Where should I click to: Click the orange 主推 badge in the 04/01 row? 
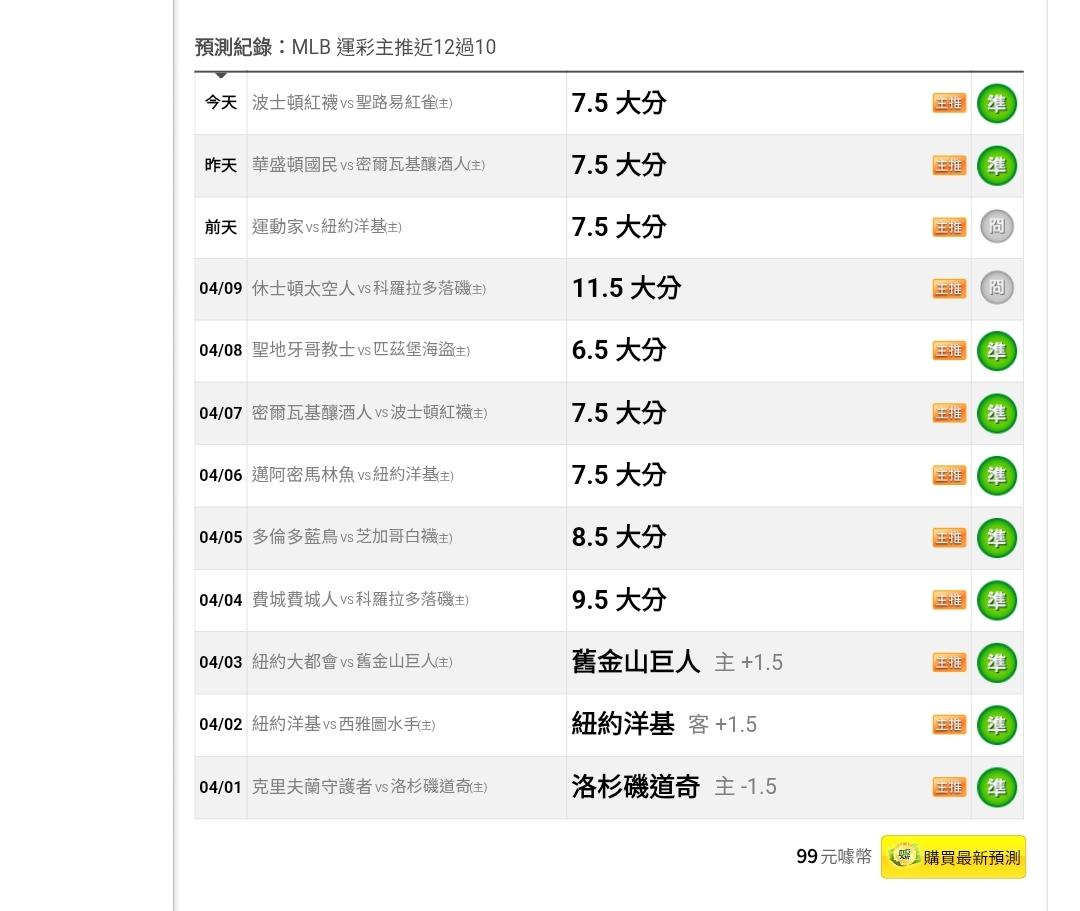tap(949, 787)
